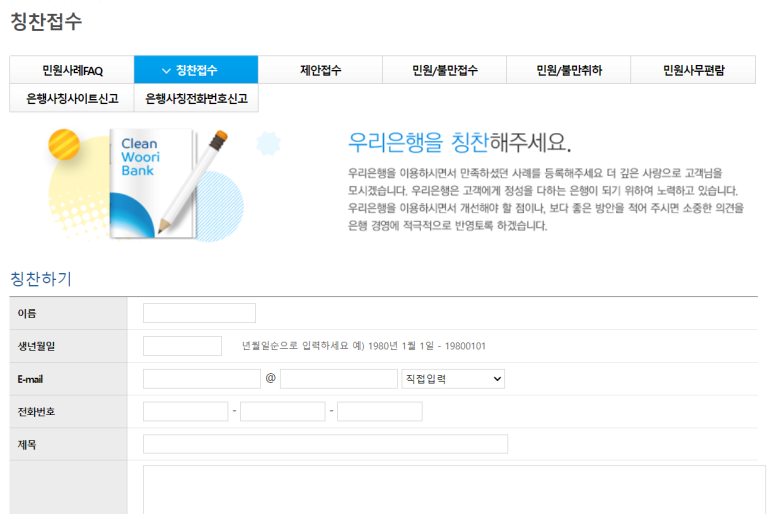The width and height of the screenshot is (773, 514).
Task: Click the E-mail domain field after @
Action: click(339, 378)
